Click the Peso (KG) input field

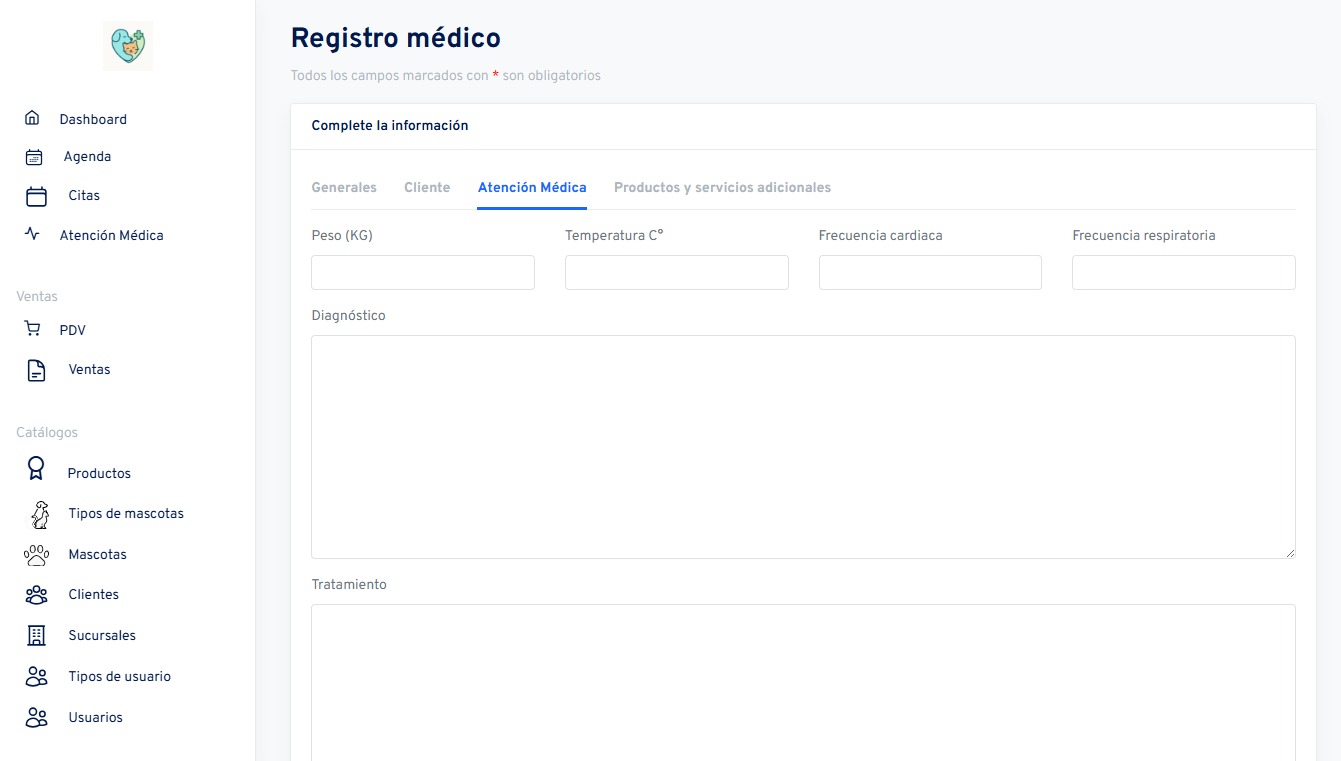[423, 273]
